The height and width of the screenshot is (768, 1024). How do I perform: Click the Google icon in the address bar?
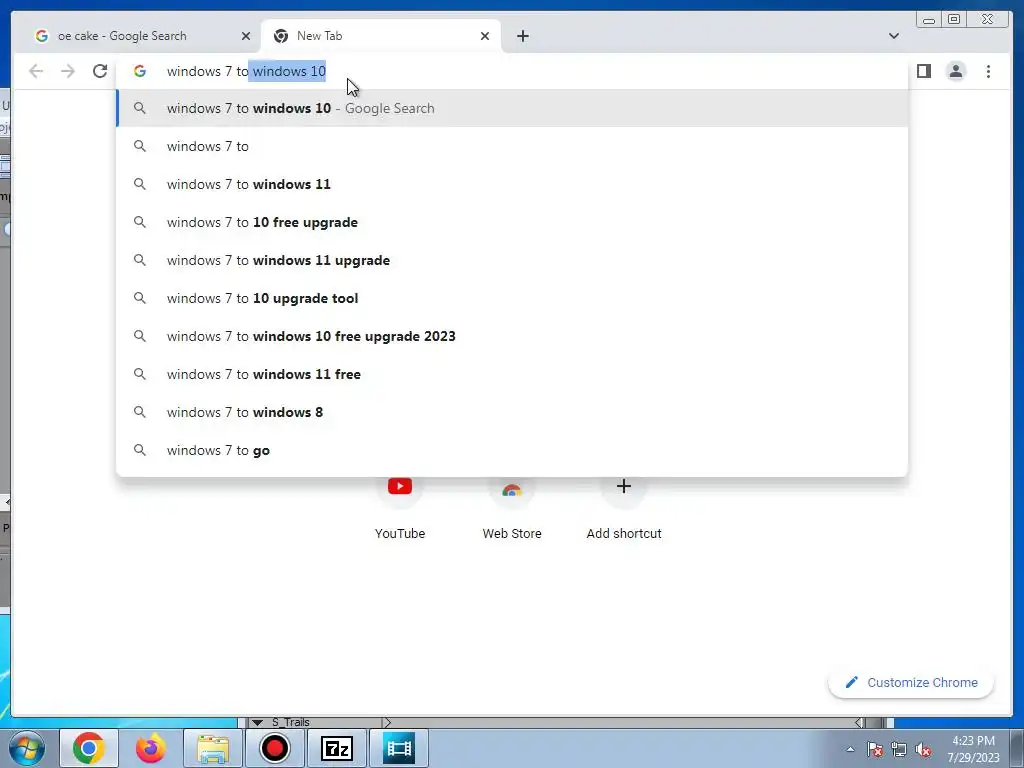140,71
